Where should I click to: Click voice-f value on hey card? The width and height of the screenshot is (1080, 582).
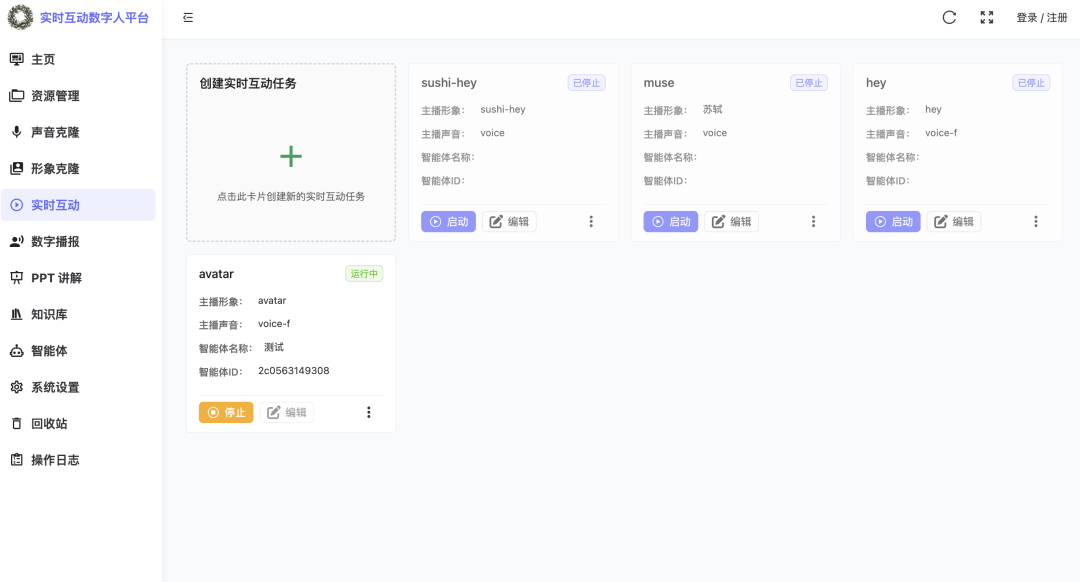tap(942, 133)
